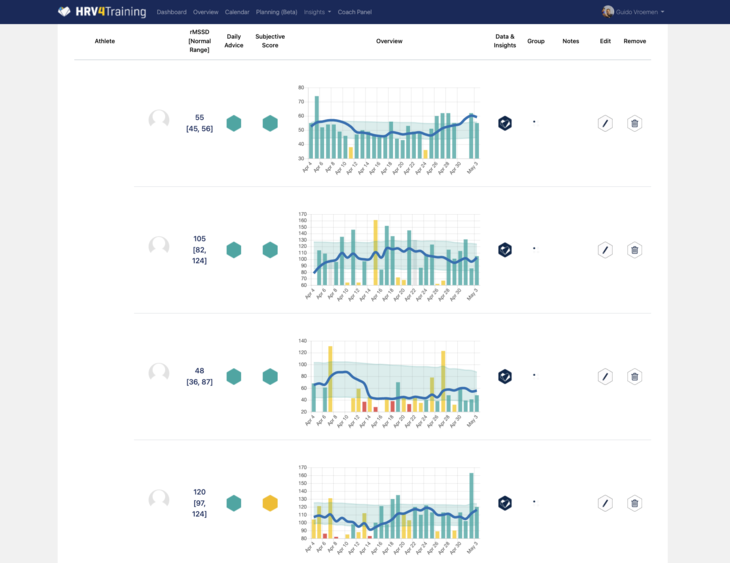This screenshot has width=730, height=563.
Task: Edit the athlete with rMSSD 55
Action: pos(605,123)
